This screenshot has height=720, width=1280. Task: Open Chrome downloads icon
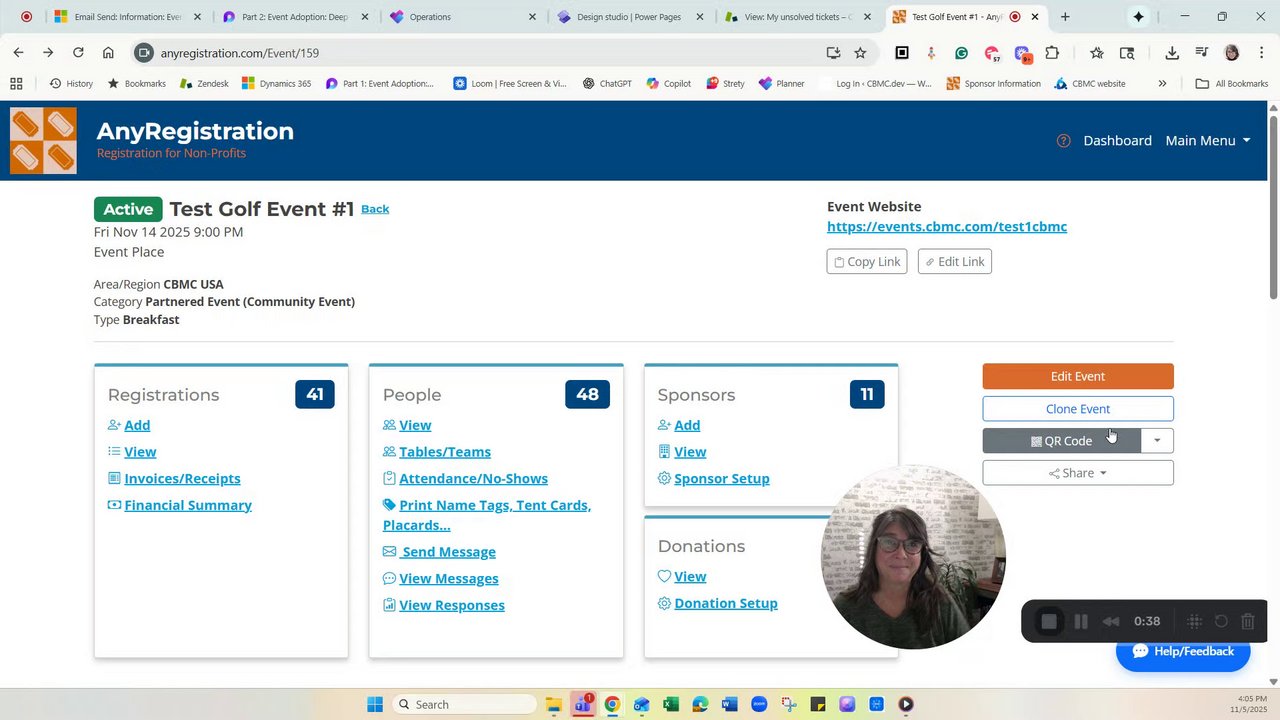pyautogui.click(x=1172, y=53)
